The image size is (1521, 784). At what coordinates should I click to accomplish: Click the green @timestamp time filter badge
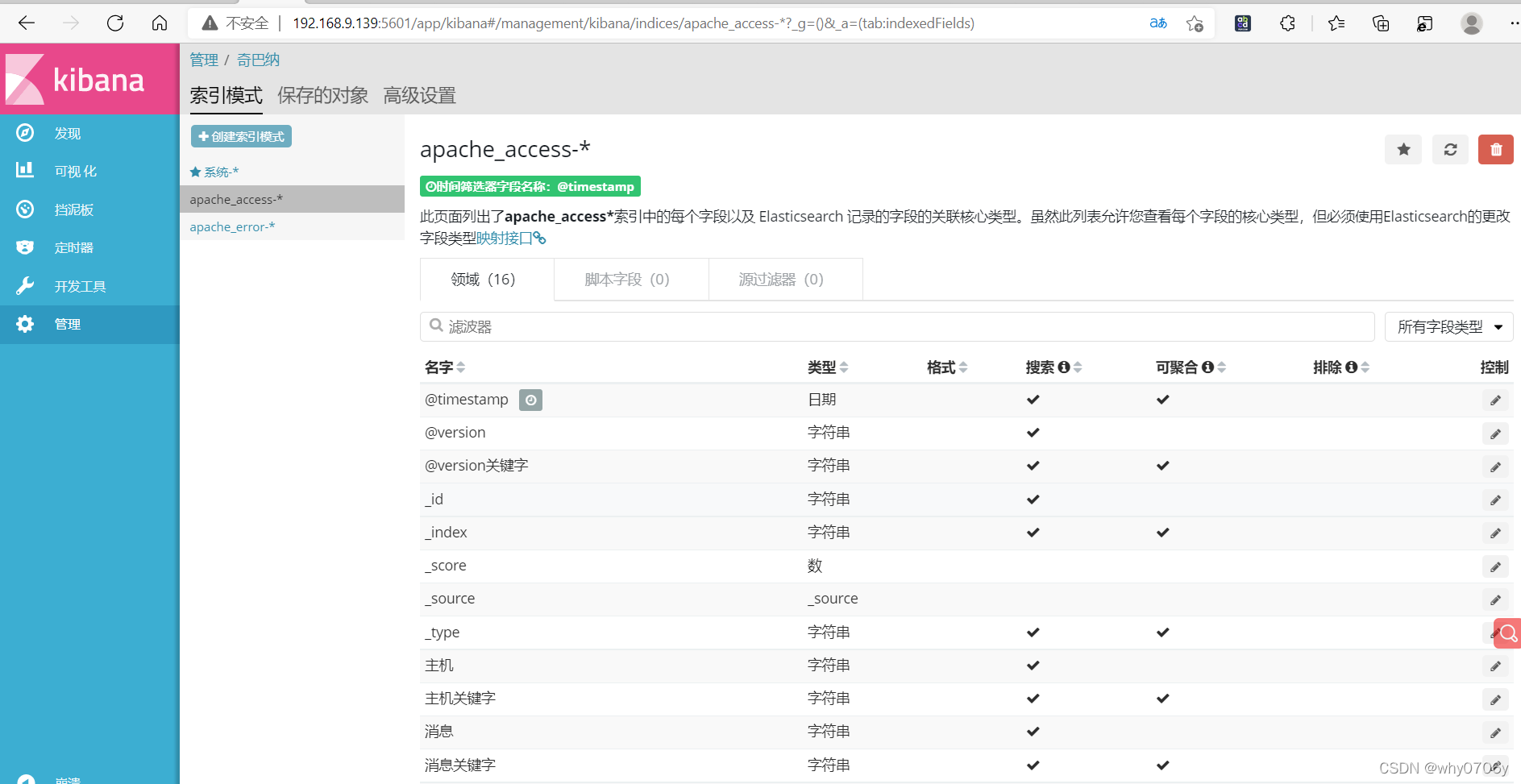[530, 186]
